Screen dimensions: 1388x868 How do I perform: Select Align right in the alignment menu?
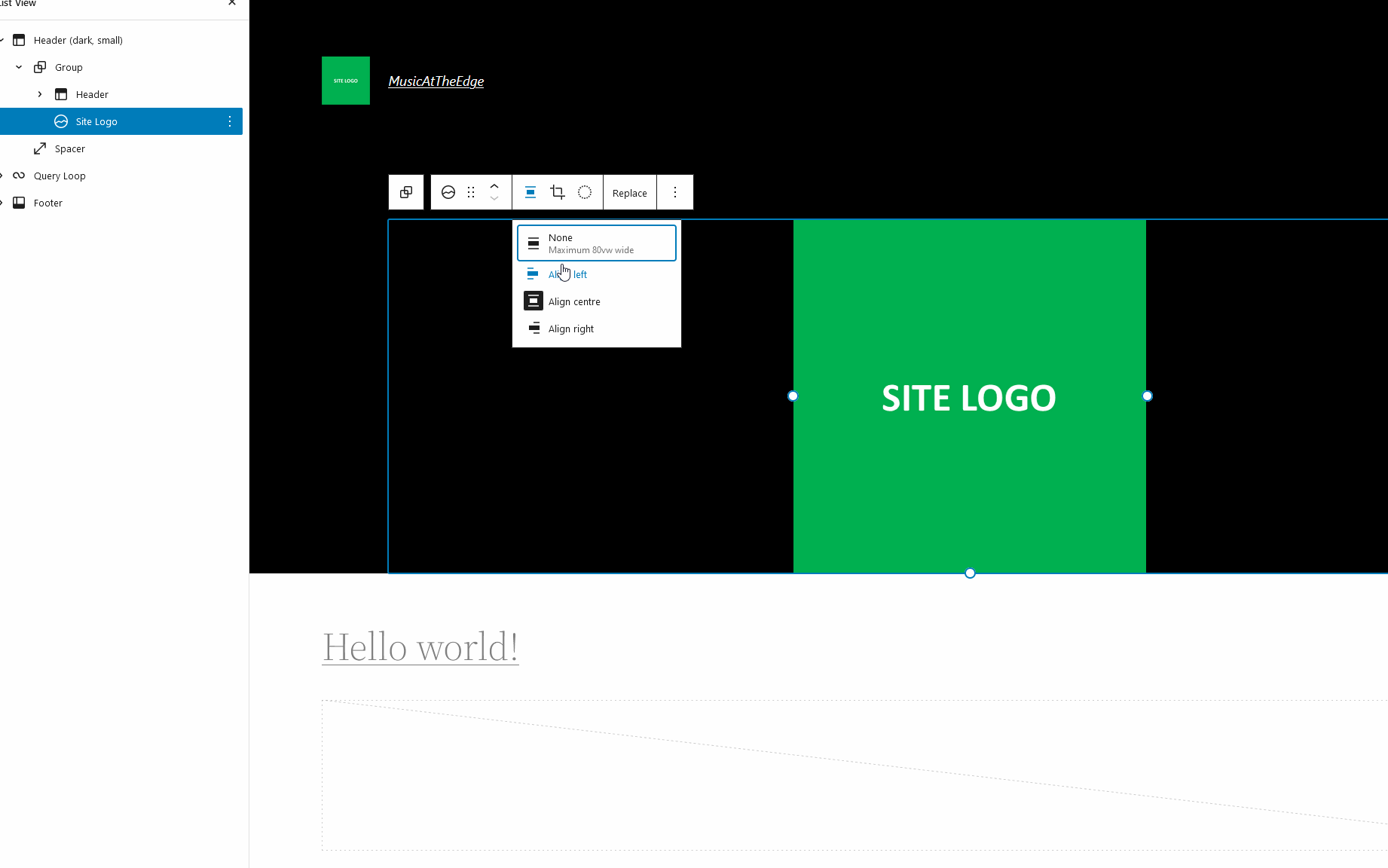pos(571,329)
